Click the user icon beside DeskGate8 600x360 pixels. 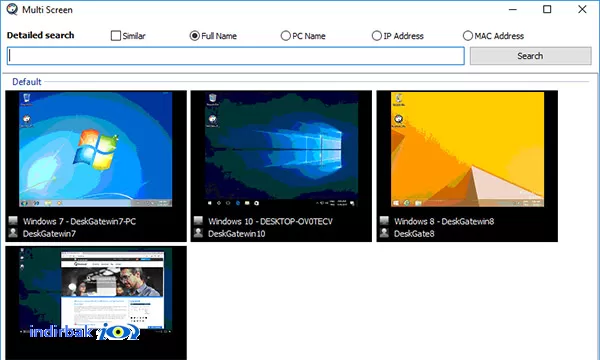click(x=384, y=233)
